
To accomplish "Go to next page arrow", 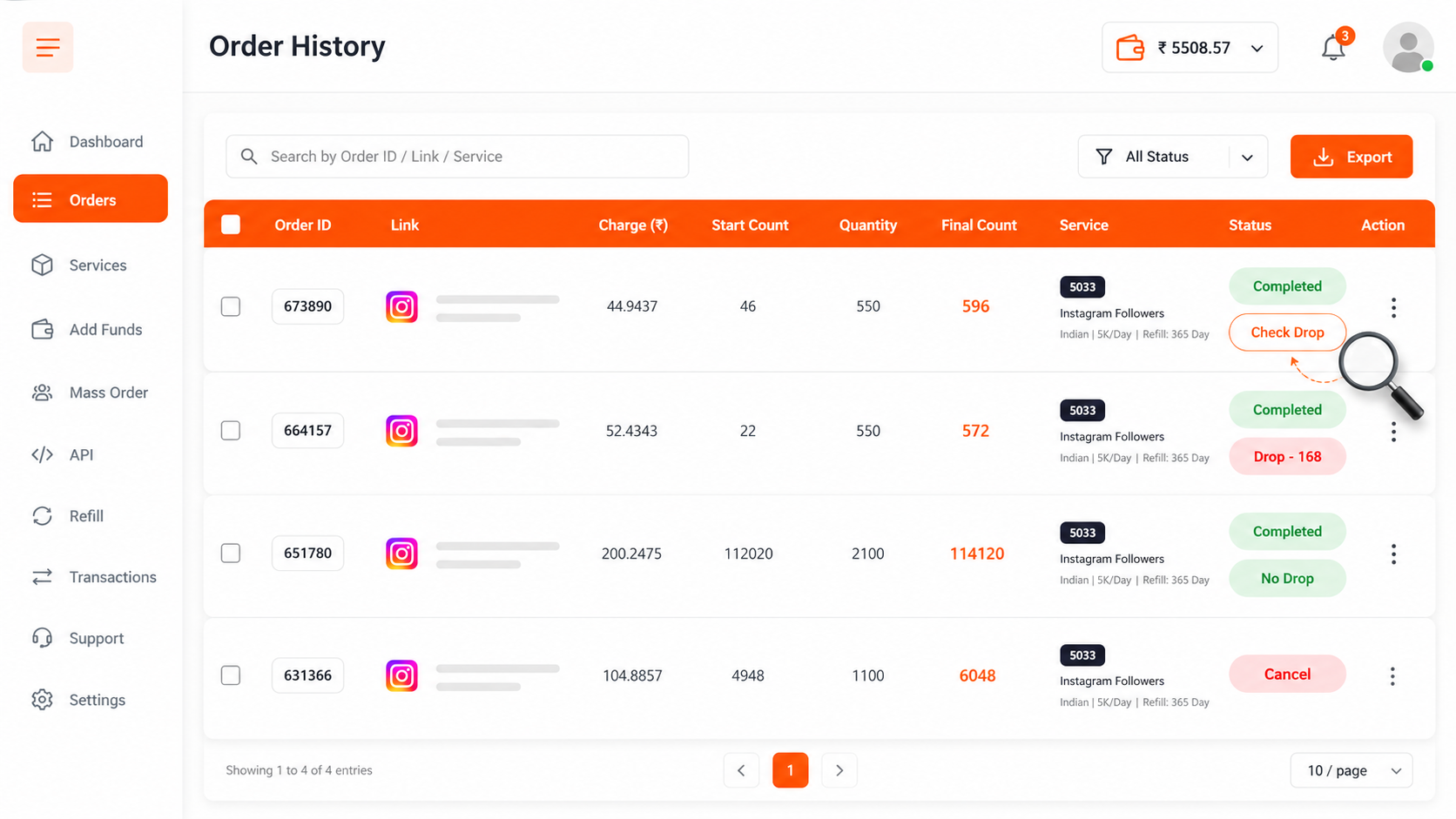I will pos(839,770).
